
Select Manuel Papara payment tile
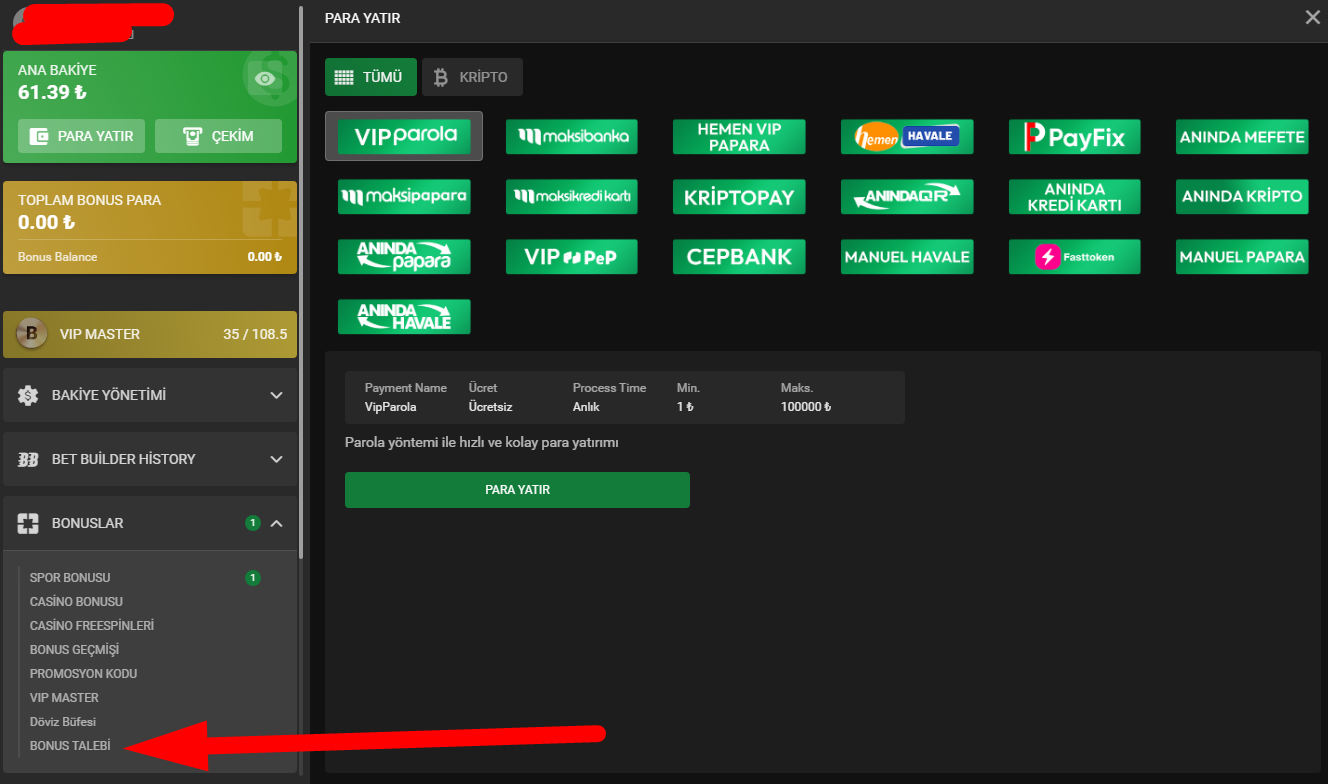pos(1242,257)
